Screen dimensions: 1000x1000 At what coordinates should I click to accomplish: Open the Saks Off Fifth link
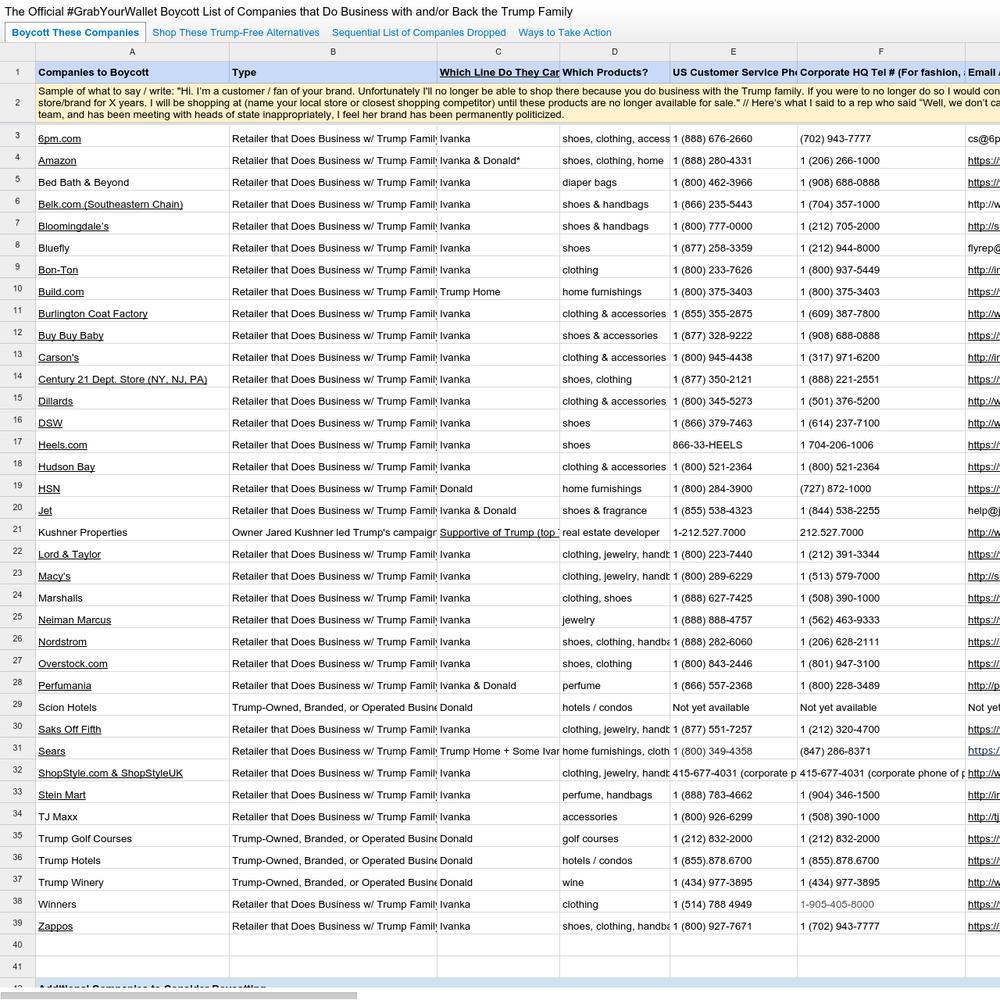pos(70,730)
